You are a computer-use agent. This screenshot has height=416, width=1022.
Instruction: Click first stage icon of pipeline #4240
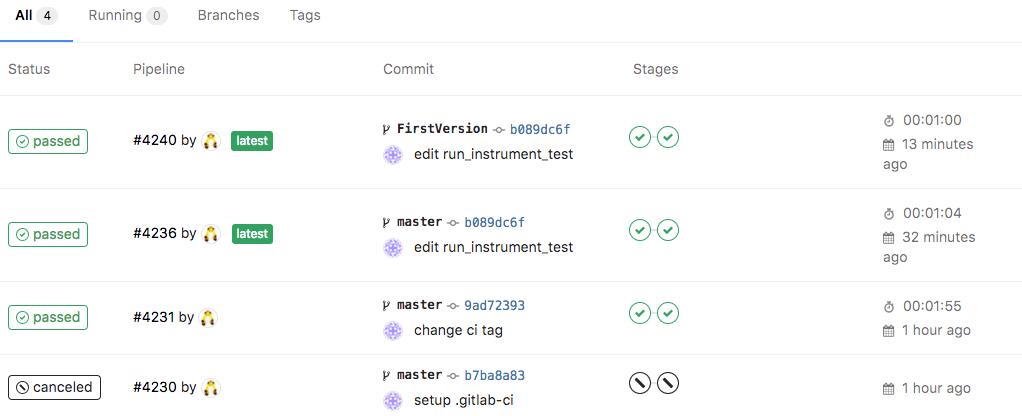pos(640,137)
